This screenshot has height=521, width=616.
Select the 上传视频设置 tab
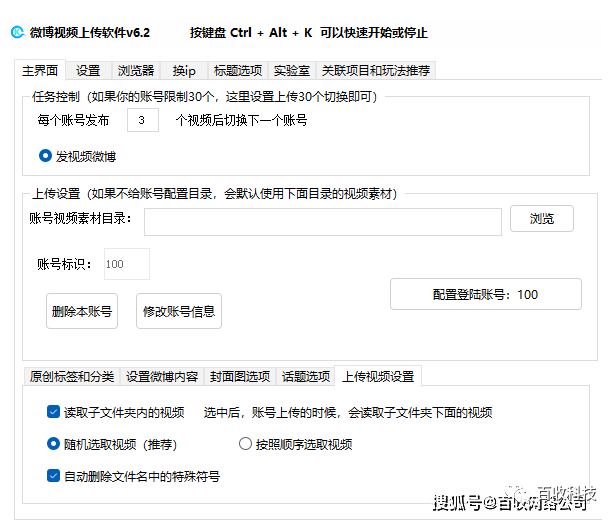point(378,376)
